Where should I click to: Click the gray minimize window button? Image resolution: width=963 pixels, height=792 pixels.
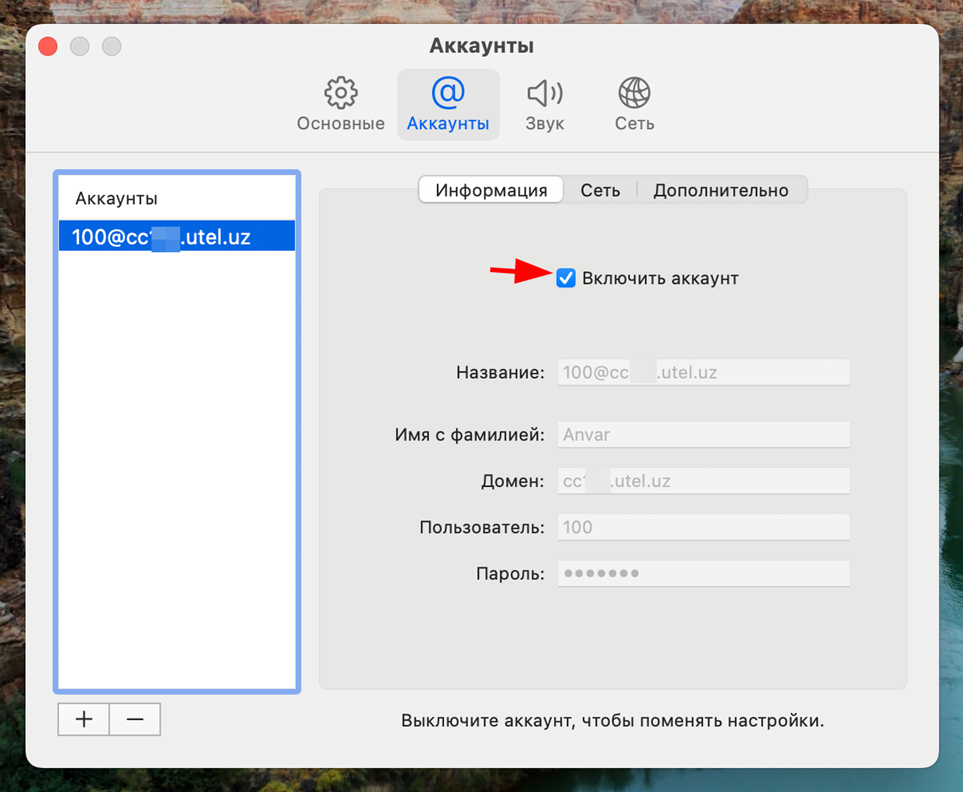click(80, 47)
